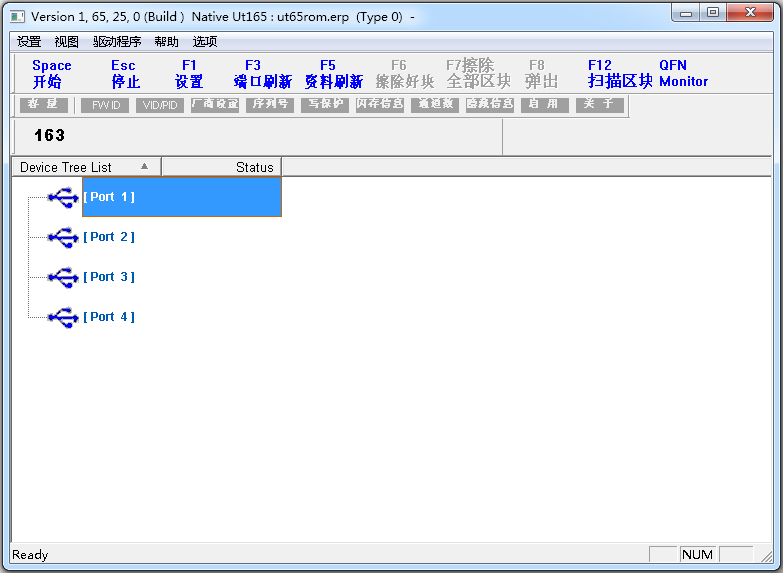Image resolution: width=783 pixels, height=573 pixels.
Task: Open F1 设置 settings
Action: 189,73
